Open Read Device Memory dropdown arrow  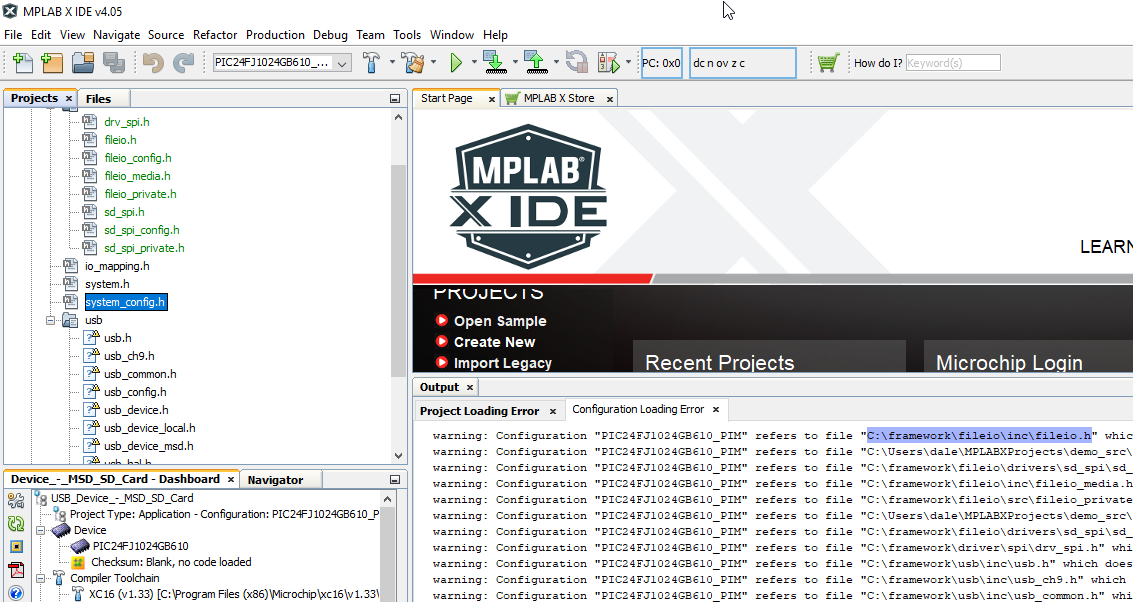556,63
